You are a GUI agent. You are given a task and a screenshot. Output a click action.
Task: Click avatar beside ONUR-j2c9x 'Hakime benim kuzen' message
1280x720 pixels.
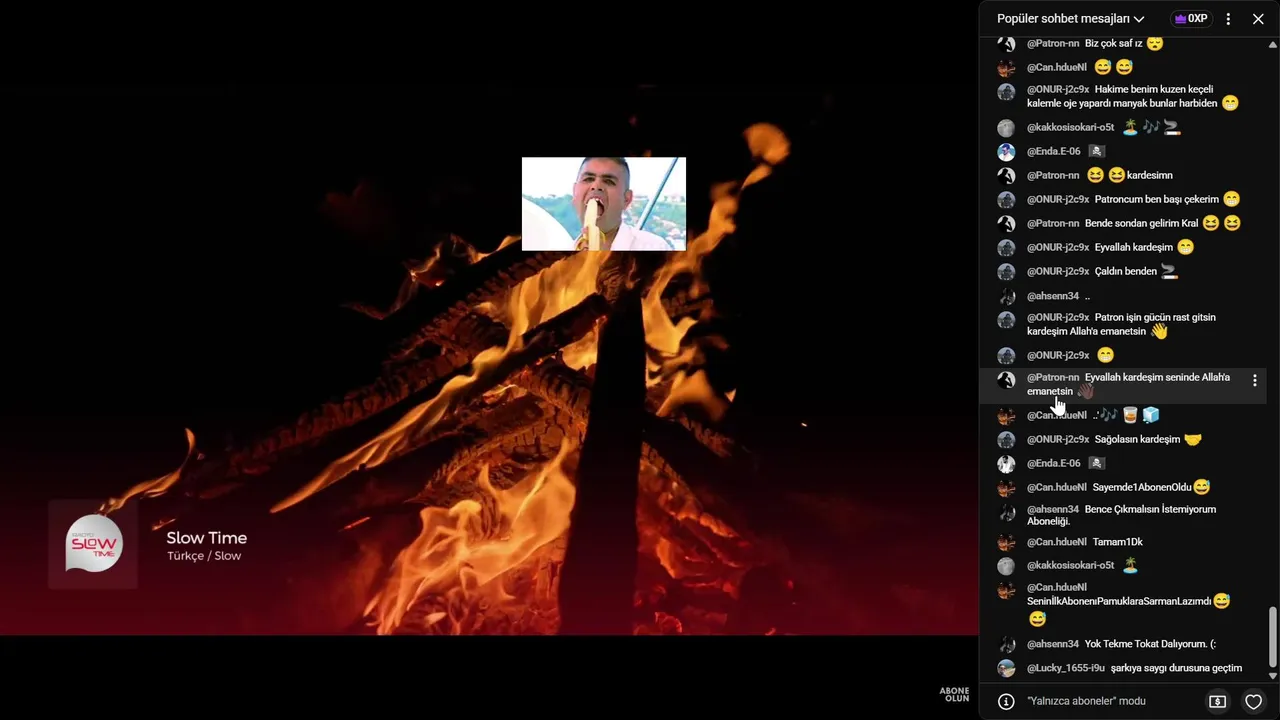(x=1006, y=92)
